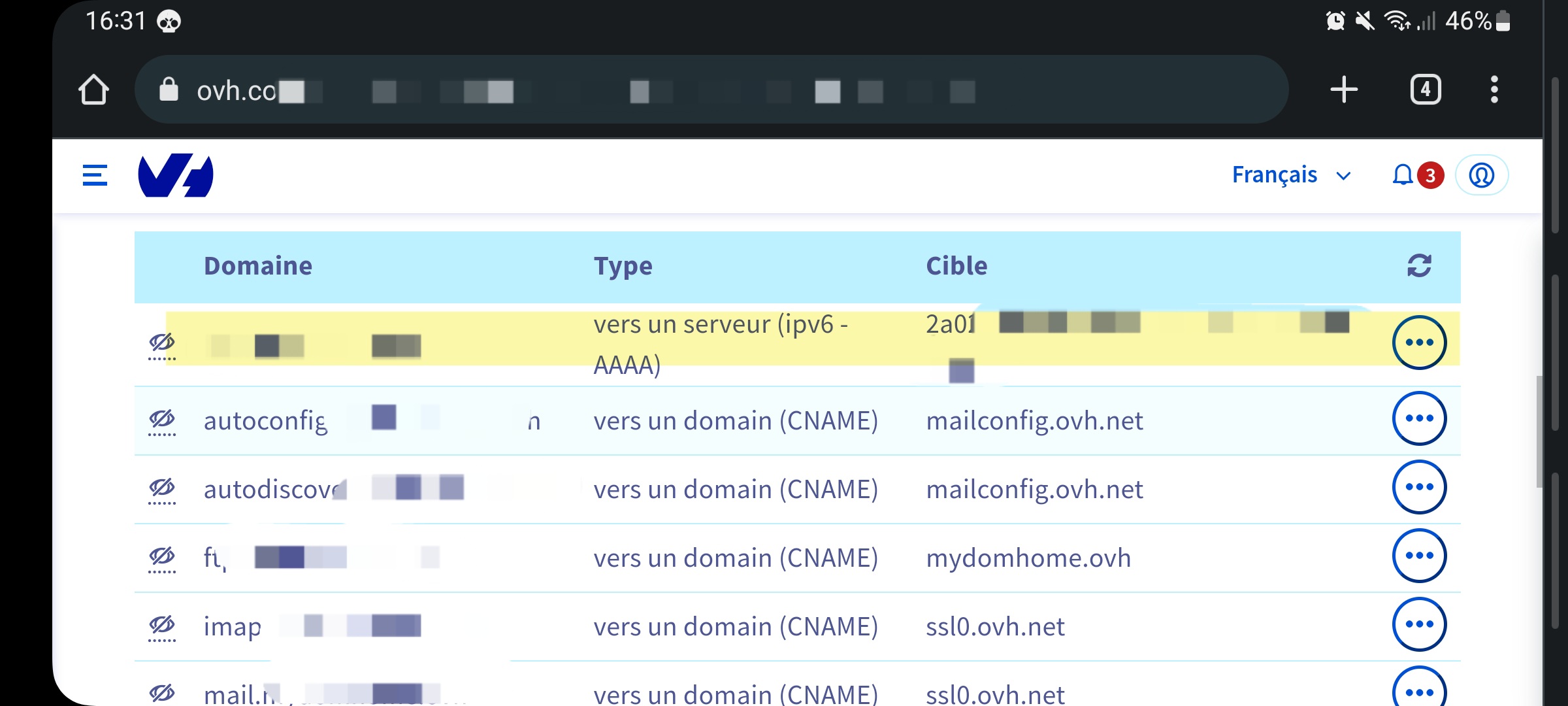
Task: Open the OVH hamburger menu
Action: point(95,175)
